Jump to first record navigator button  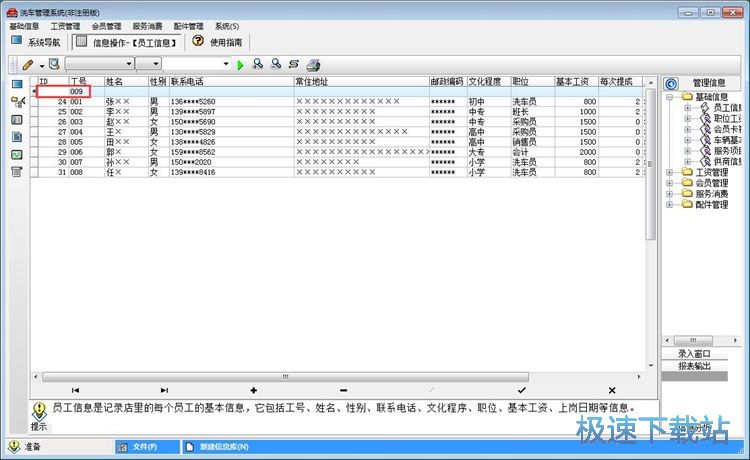[x=75, y=390]
